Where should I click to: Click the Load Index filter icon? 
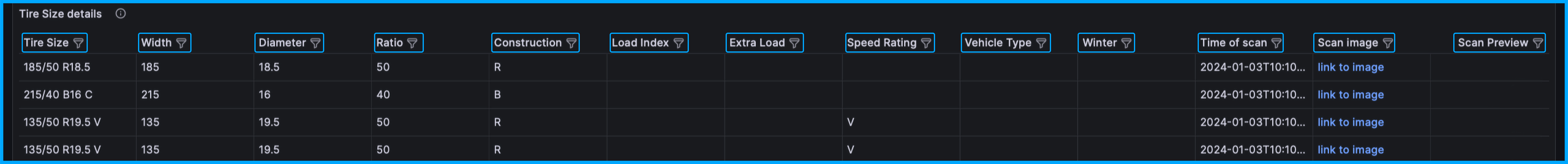(679, 43)
